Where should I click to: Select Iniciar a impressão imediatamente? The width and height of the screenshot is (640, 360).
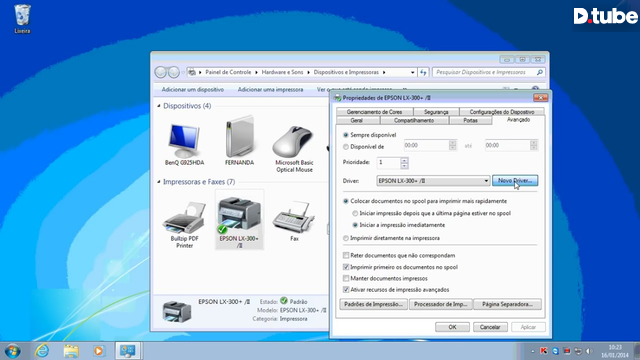click(x=355, y=225)
